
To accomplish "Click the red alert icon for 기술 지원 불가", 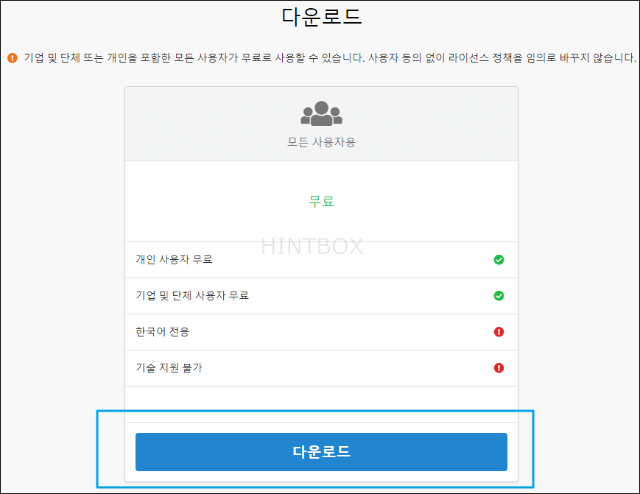I will pyautogui.click(x=499, y=368).
